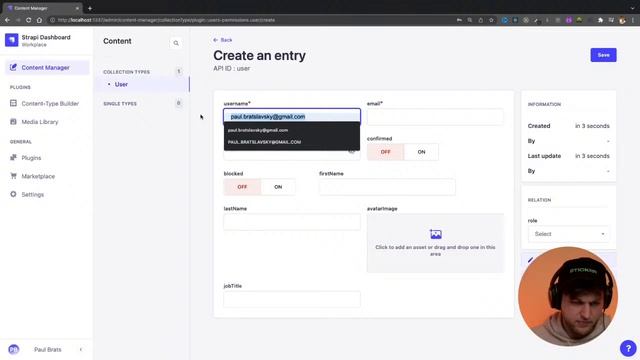The image size is (640, 360).
Task: Click the Content Manager sidebar pencil icon
Action: click(13, 67)
